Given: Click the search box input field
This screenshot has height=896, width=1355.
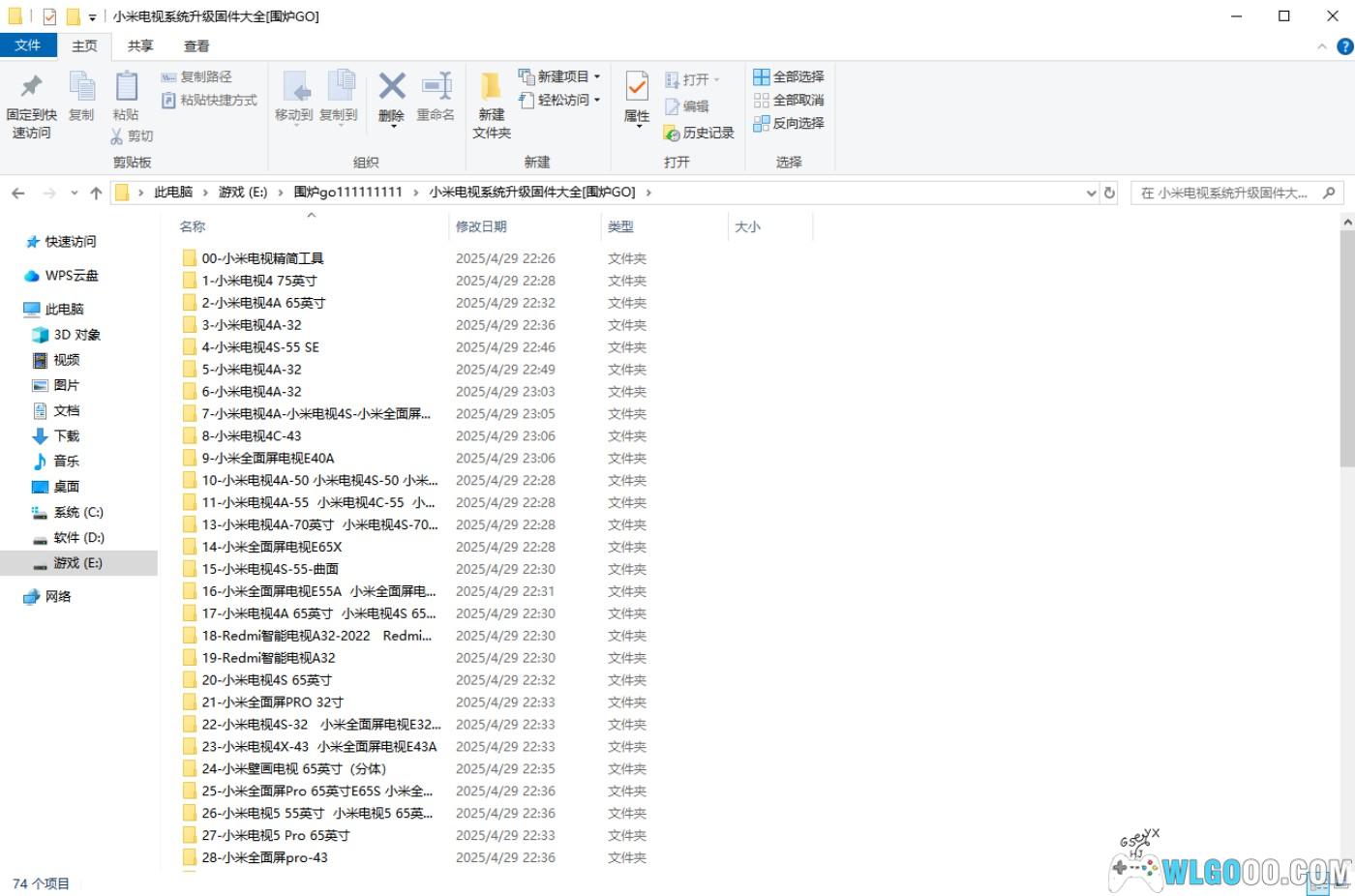Looking at the screenshot, I should 1224,193.
